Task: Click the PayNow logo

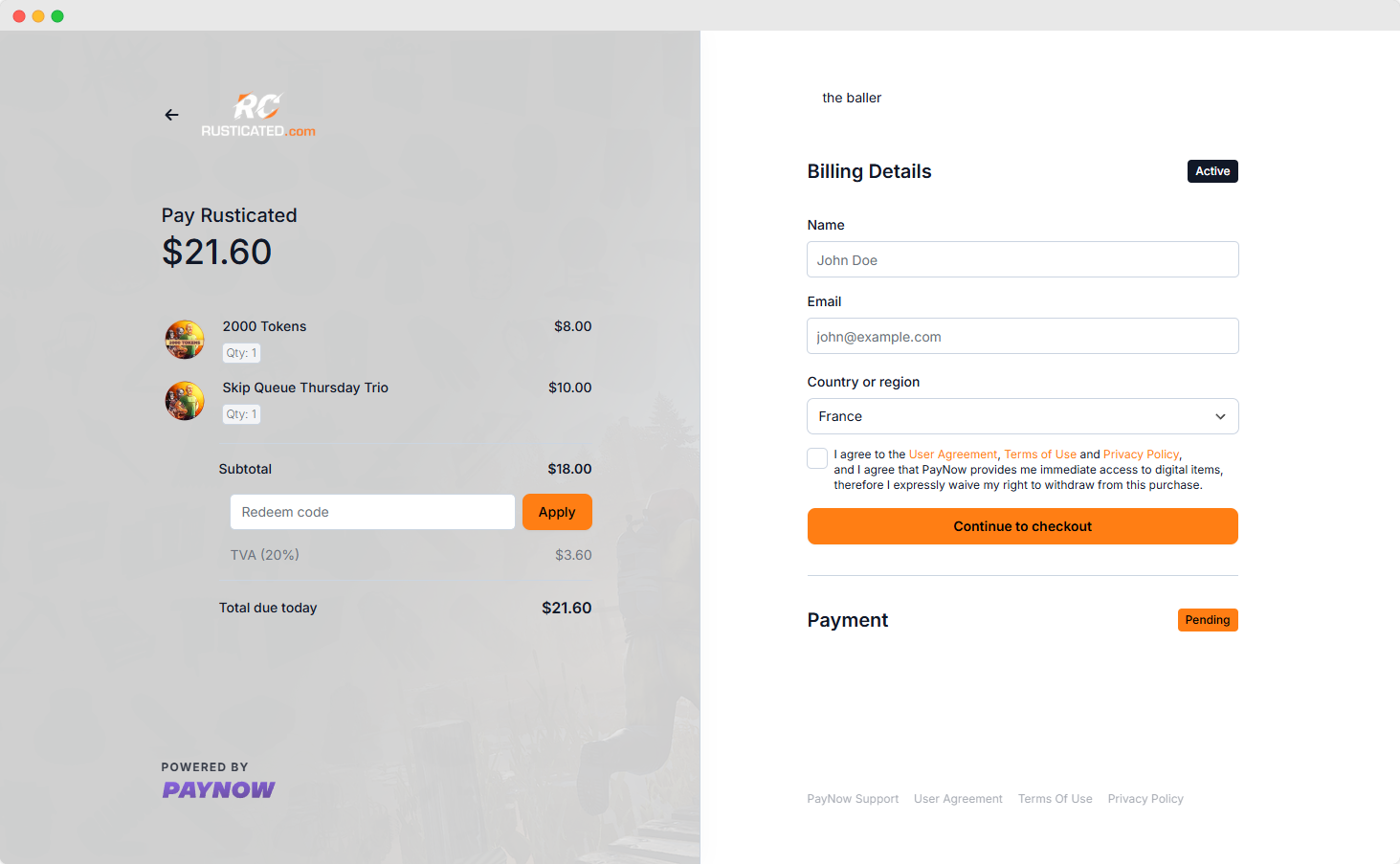Action: [x=218, y=789]
